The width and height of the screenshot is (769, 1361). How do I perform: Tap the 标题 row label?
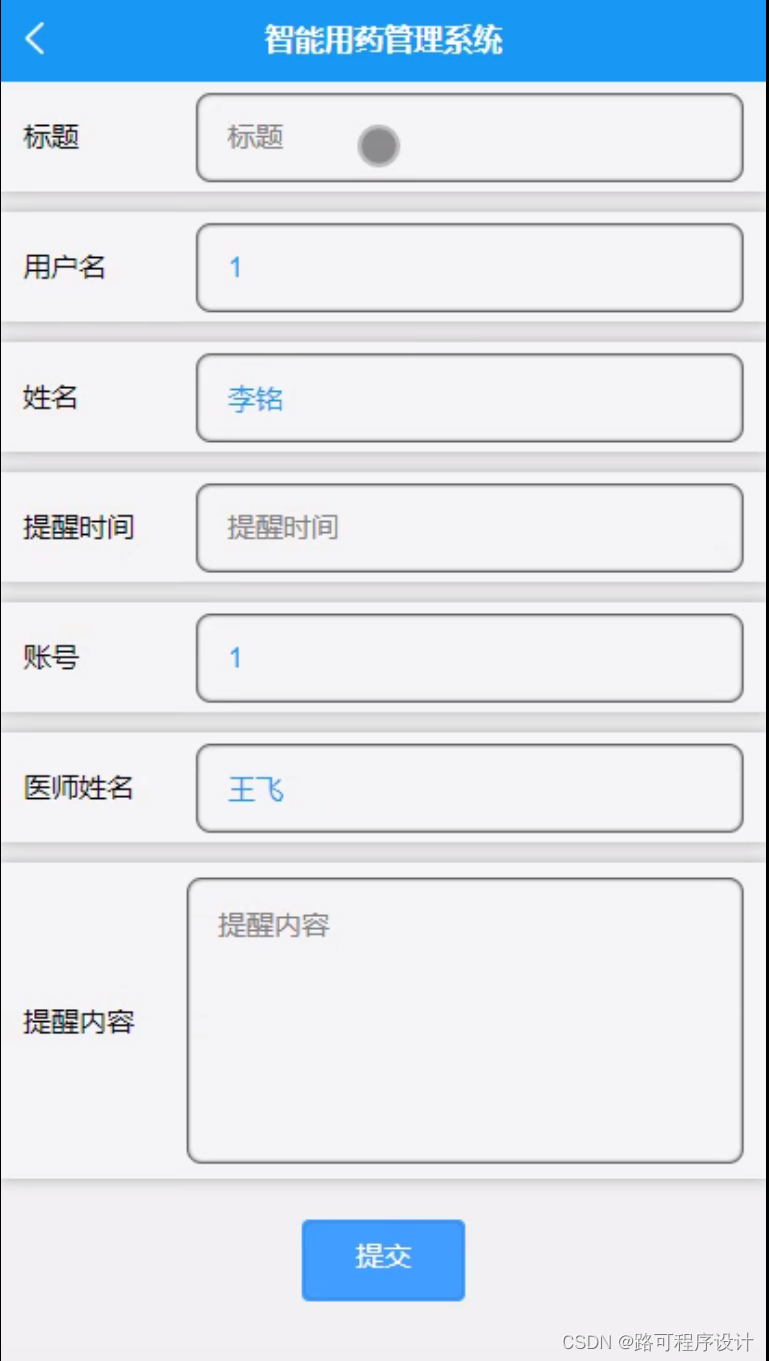(x=48, y=138)
